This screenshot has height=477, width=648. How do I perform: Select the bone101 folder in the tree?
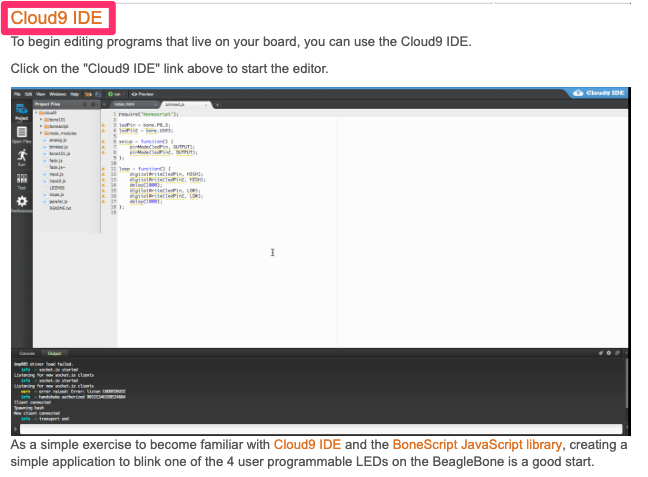click(x=57, y=120)
